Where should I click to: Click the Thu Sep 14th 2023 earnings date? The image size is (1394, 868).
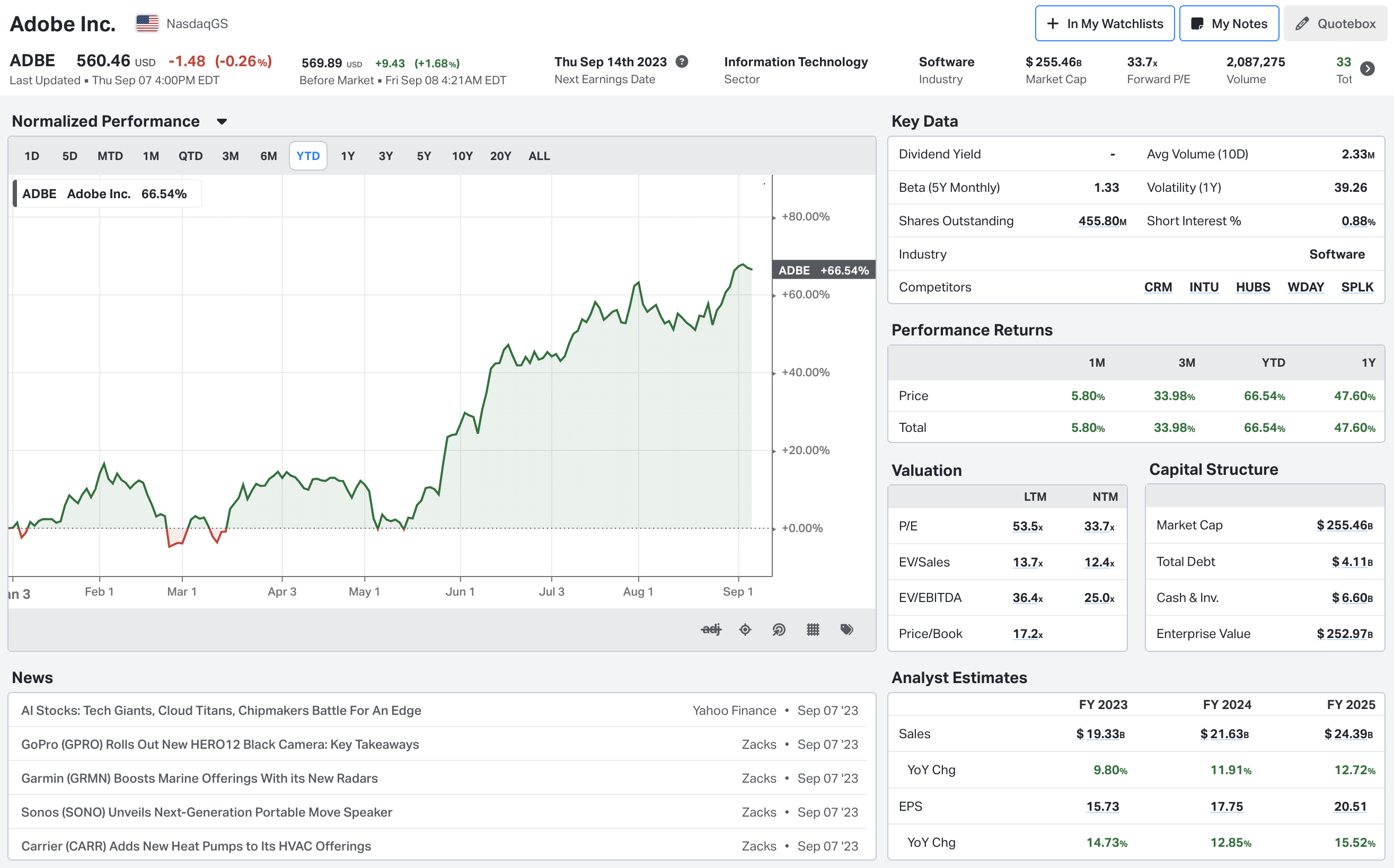pyautogui.click(x=610, y=62)
